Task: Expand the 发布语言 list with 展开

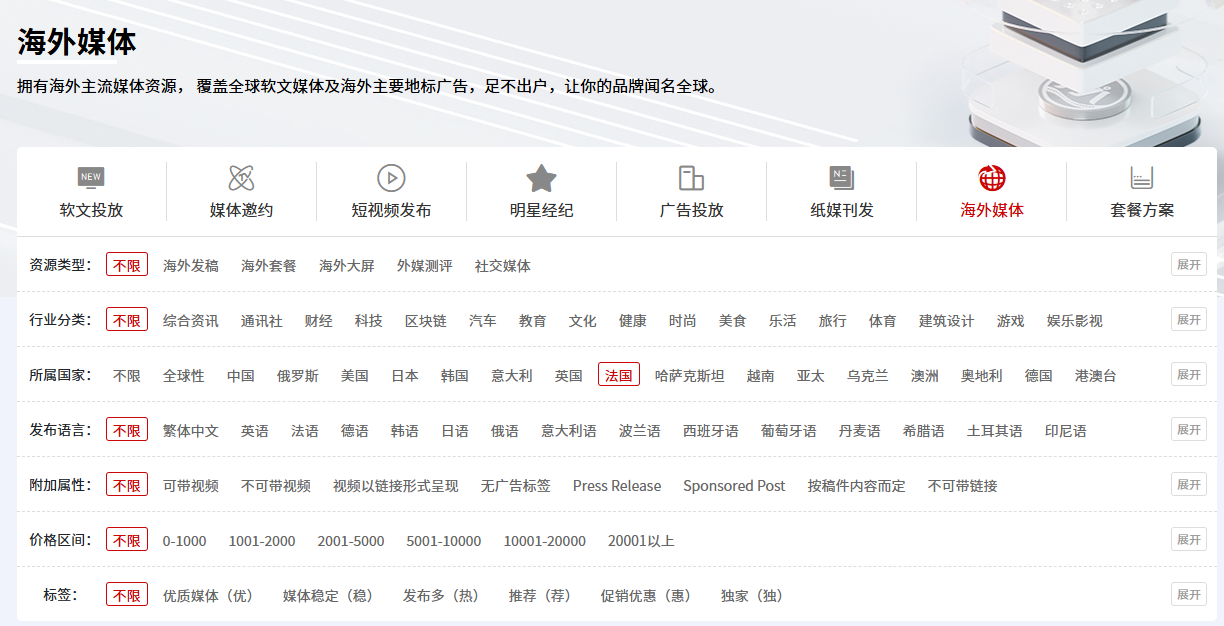Action: pyautogui.click(x=1188, y=430)
